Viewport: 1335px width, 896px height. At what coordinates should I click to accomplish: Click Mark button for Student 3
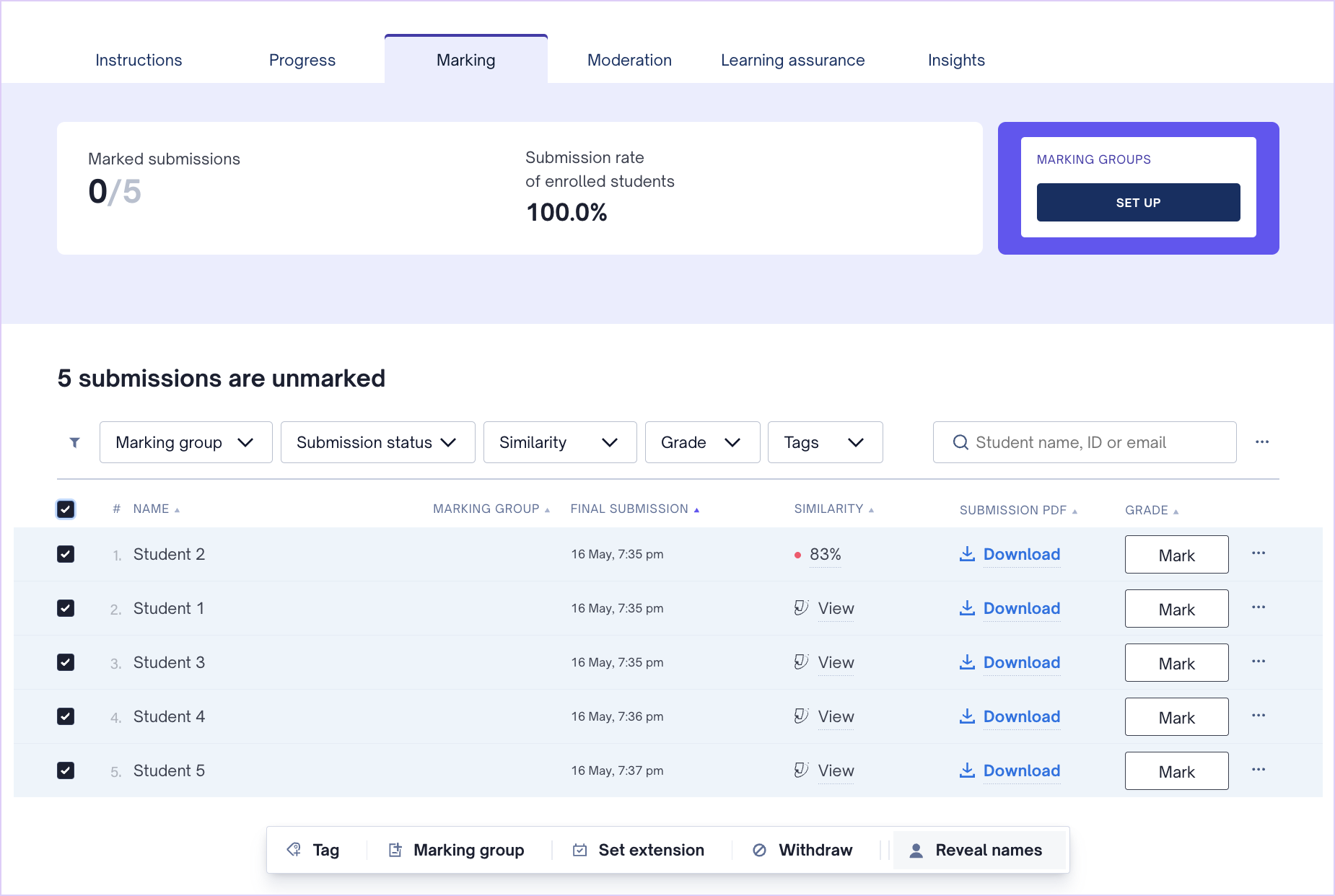(1177, 663)
